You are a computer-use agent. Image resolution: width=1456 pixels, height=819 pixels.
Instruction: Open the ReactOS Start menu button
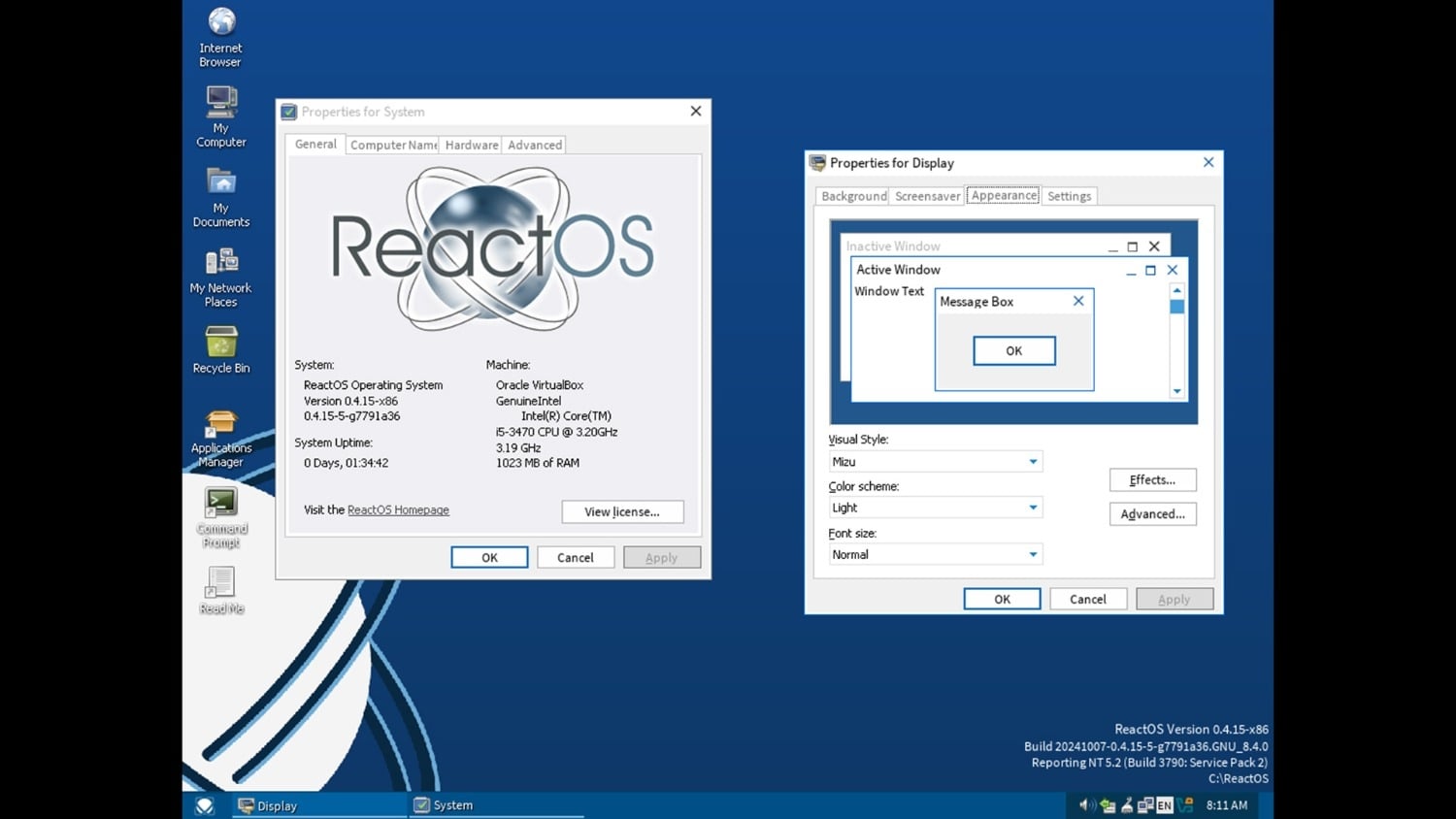click(205, 805)
